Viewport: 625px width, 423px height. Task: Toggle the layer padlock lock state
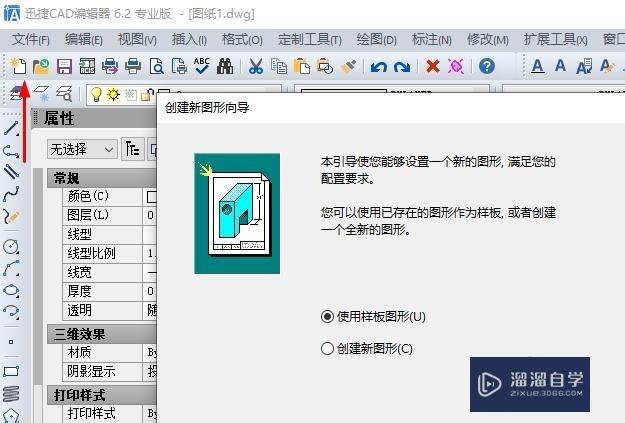tap(147, 95)
